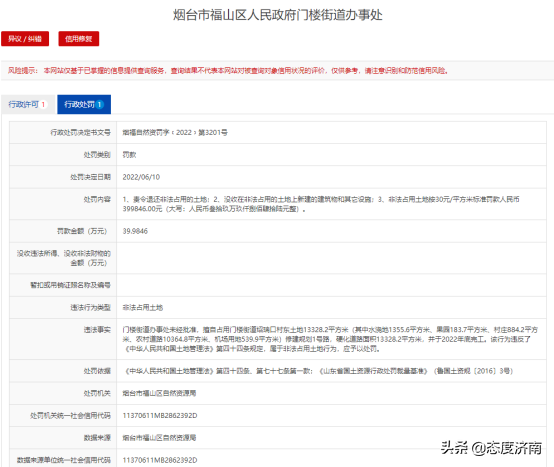Click the 行政处罚决定书文号 label

pyautogui.click(x=80, y=132)
